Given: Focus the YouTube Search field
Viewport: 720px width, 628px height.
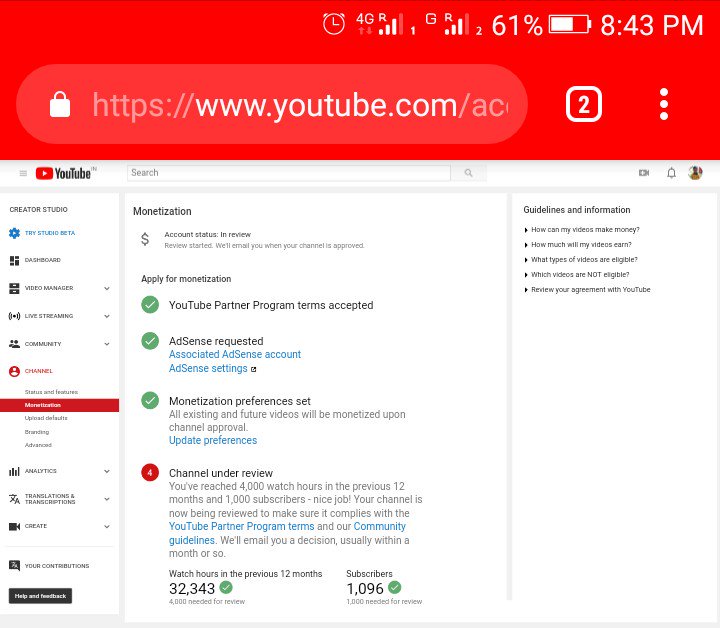Looking at the screenshot, I should coord(288,173).
